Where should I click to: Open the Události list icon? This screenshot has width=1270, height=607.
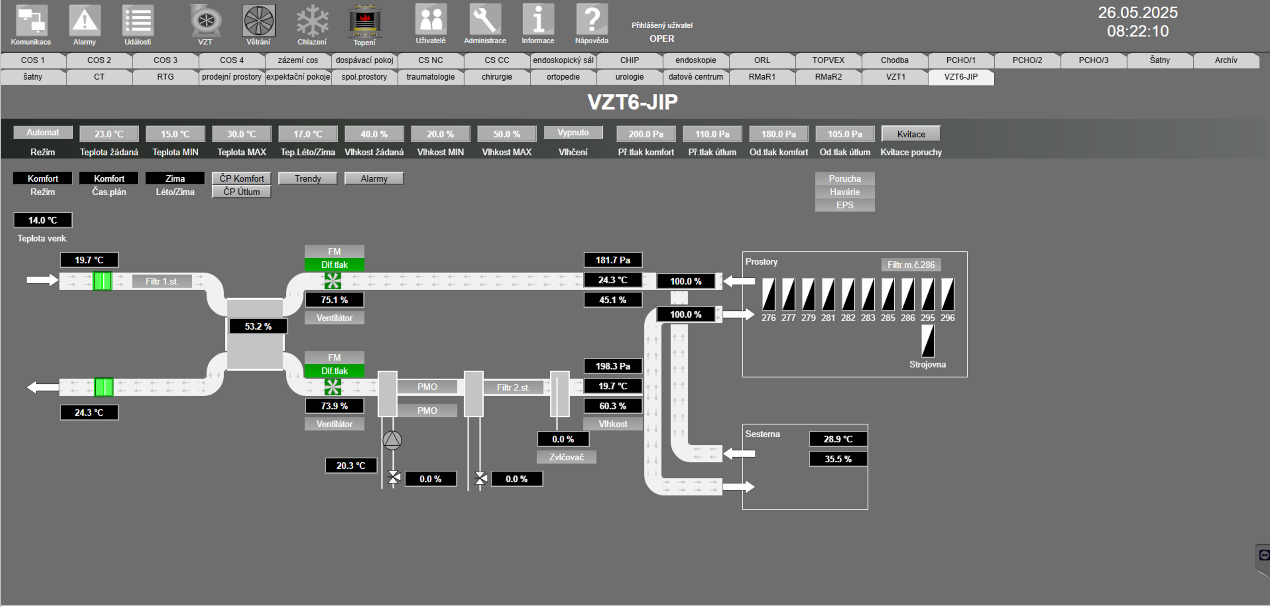coord(138,21)
